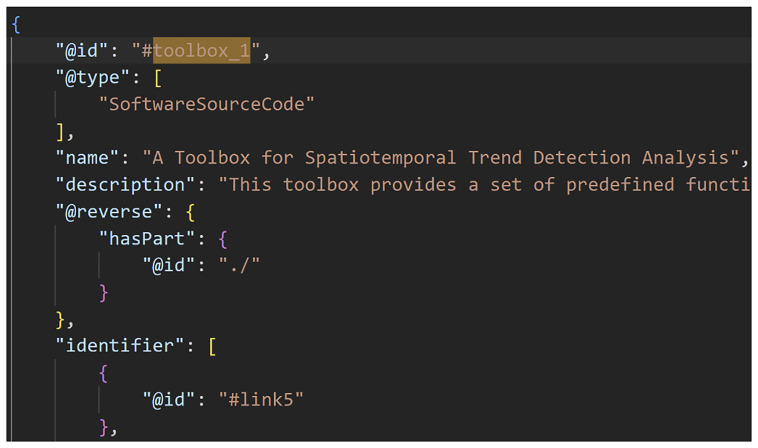Click the "@id" key beside "#link5"
758x448 pixels.
pyautogui.click(x=169, y=401)
